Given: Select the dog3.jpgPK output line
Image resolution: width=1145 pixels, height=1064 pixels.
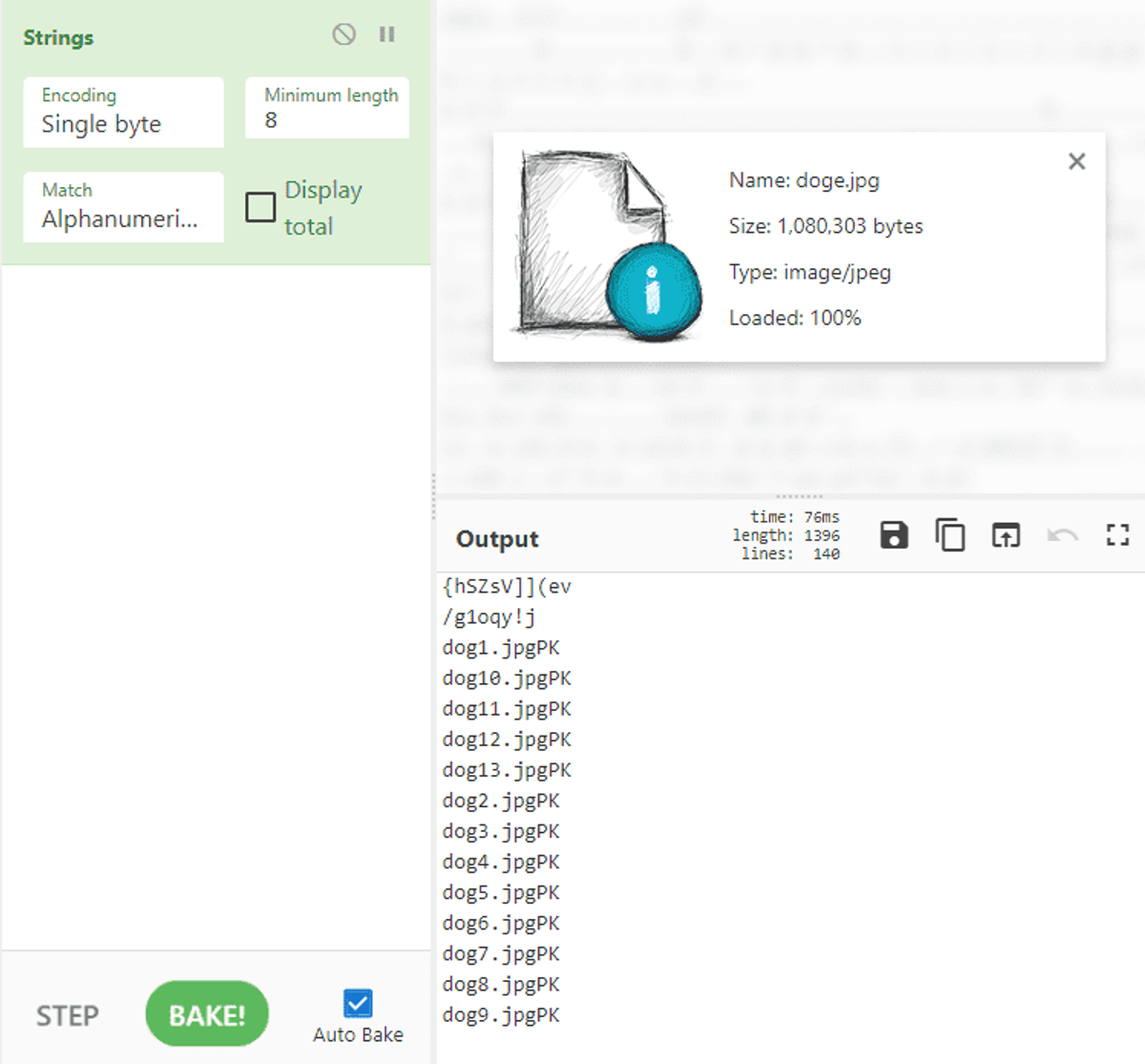Looking at the screenshot, I should pyautogui.click(x=501, y=831).
